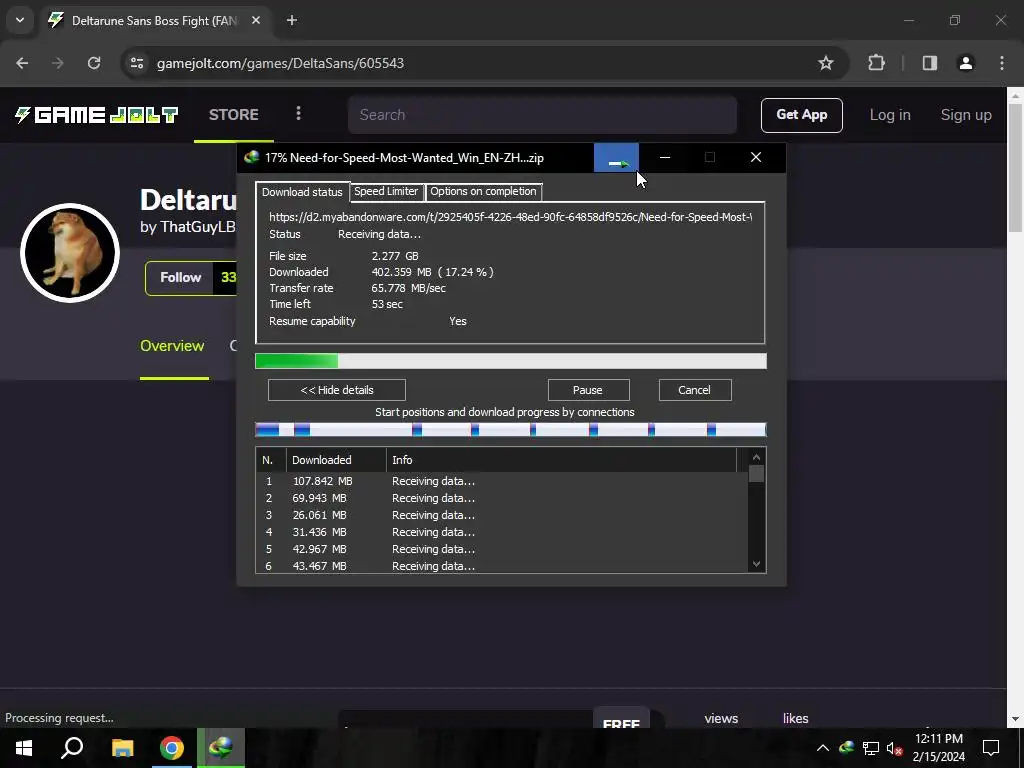Click the Shiba dog game thumbnail
1024x768 pixels.
tap(70, 252)
